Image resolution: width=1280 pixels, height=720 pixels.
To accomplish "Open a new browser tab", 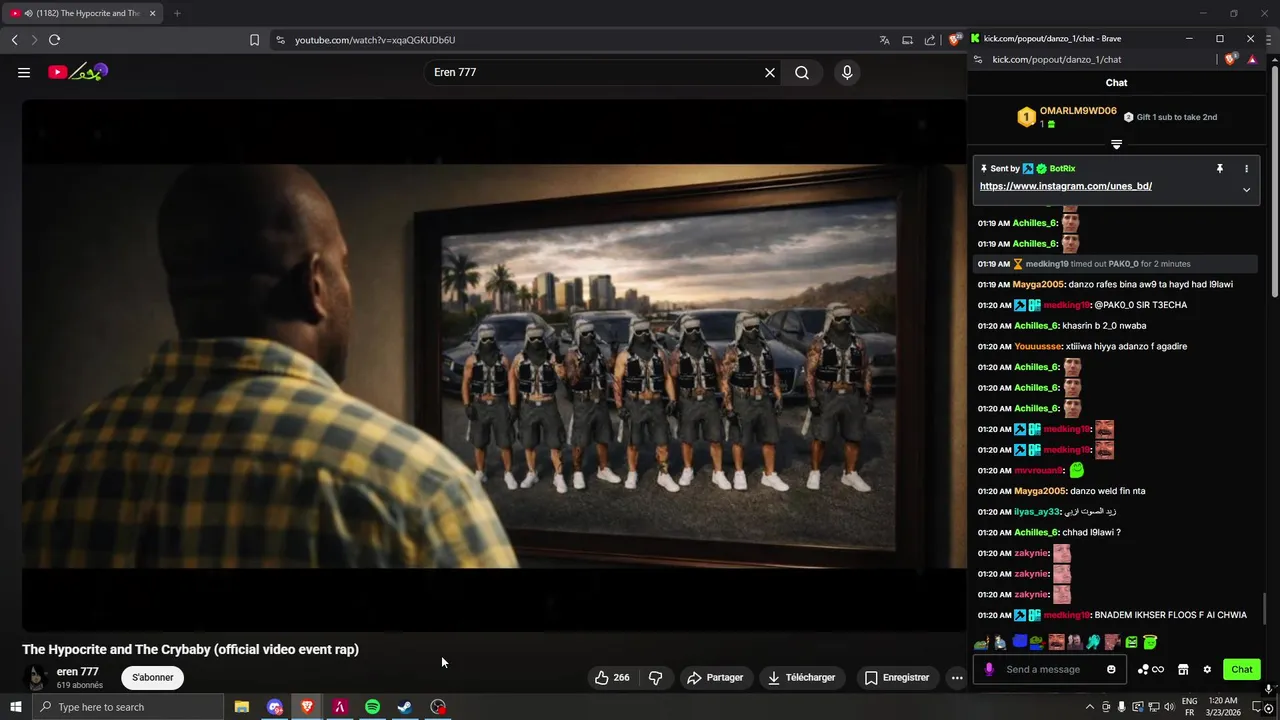I will point(177,13).
